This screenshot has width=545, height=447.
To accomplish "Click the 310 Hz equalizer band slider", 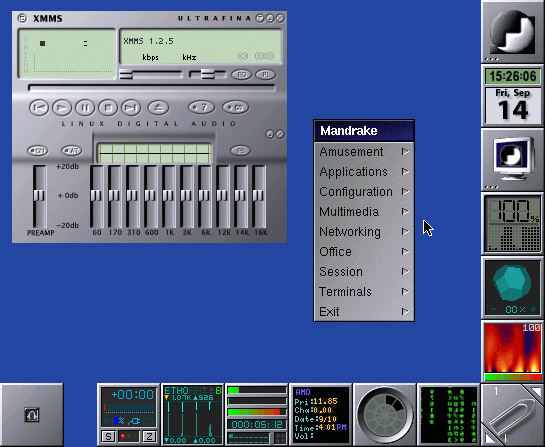I will tap(133, 196).
